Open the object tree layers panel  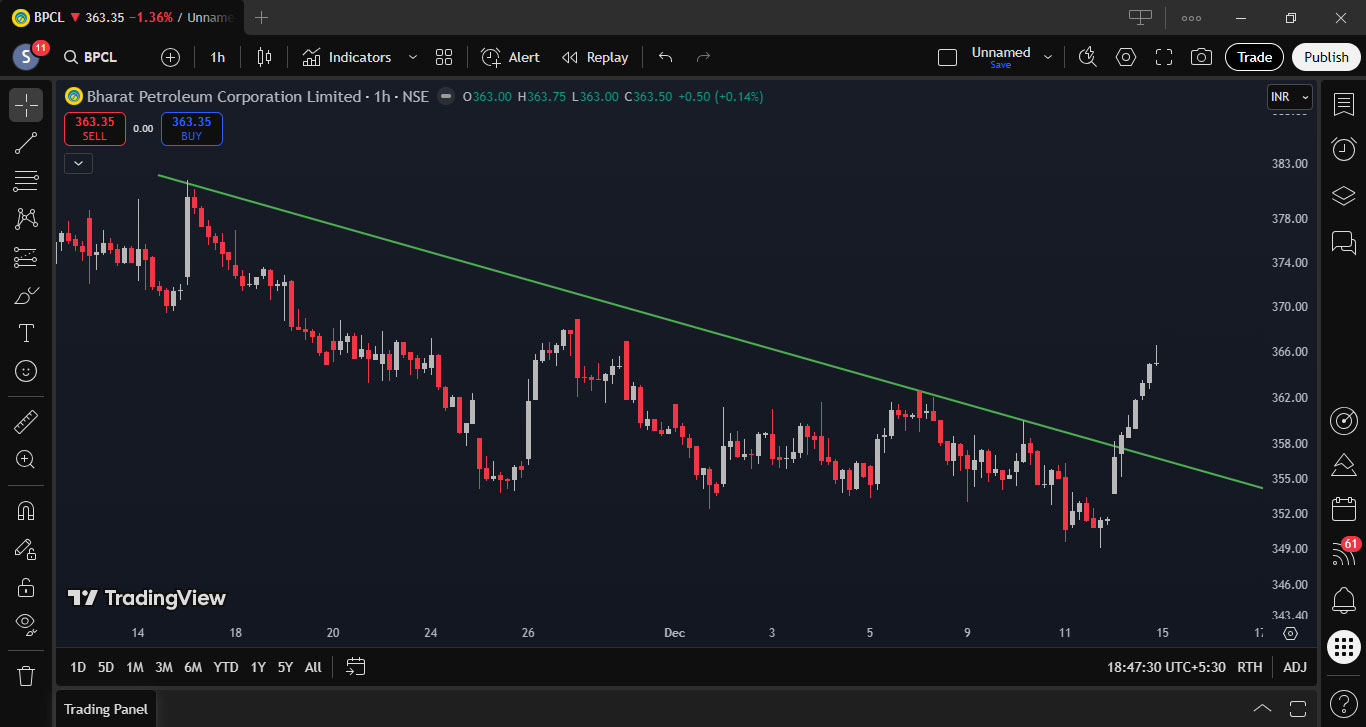coord(1344,195)
